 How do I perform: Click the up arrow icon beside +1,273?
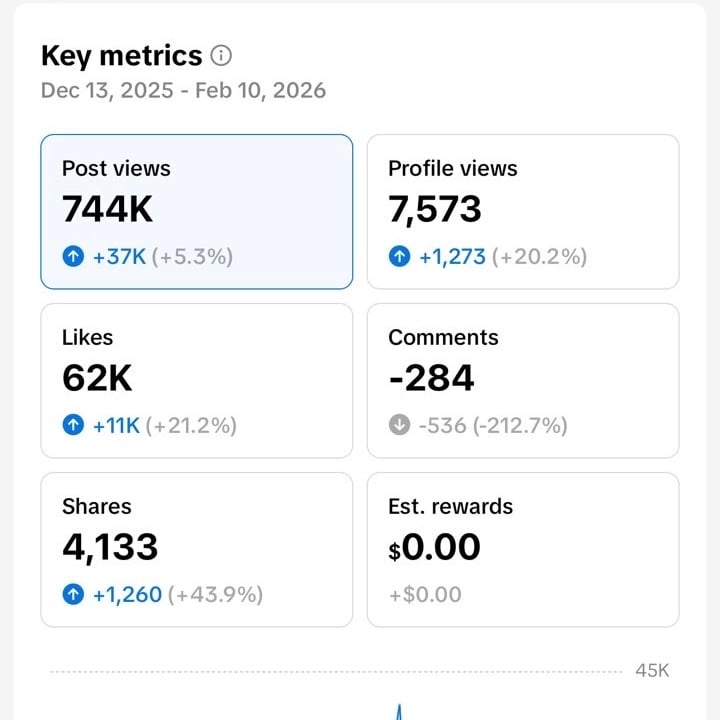[x=399, y=256]
